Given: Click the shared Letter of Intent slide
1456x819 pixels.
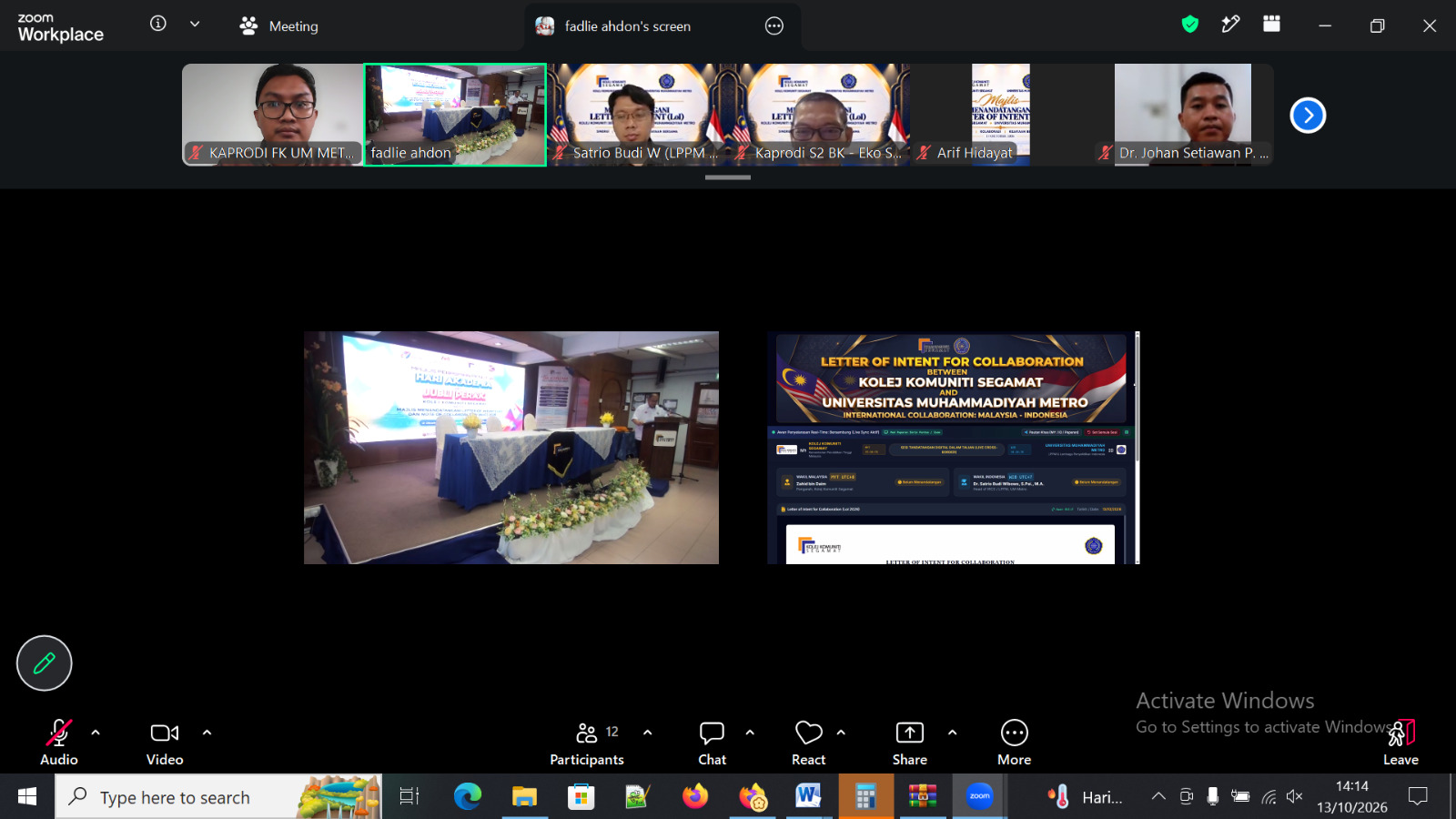Looking at the screenshot, I should 953,448.
